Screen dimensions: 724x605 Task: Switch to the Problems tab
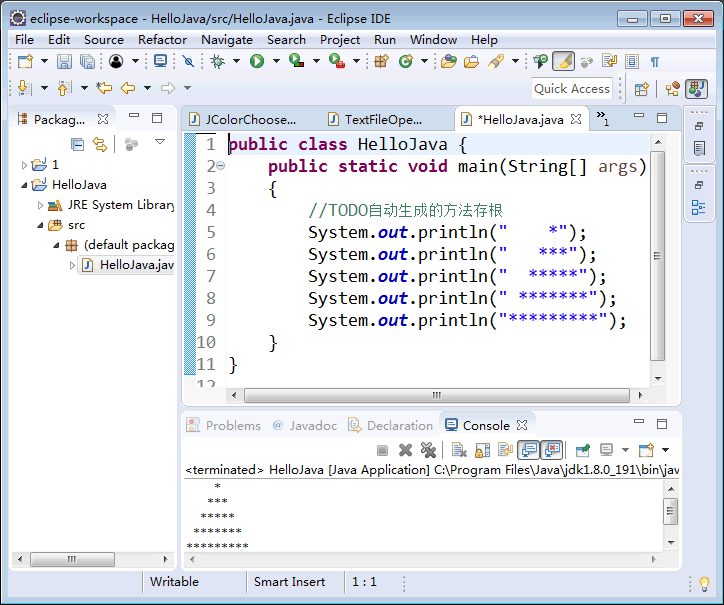pyautogui.click(x=232, y=425)
